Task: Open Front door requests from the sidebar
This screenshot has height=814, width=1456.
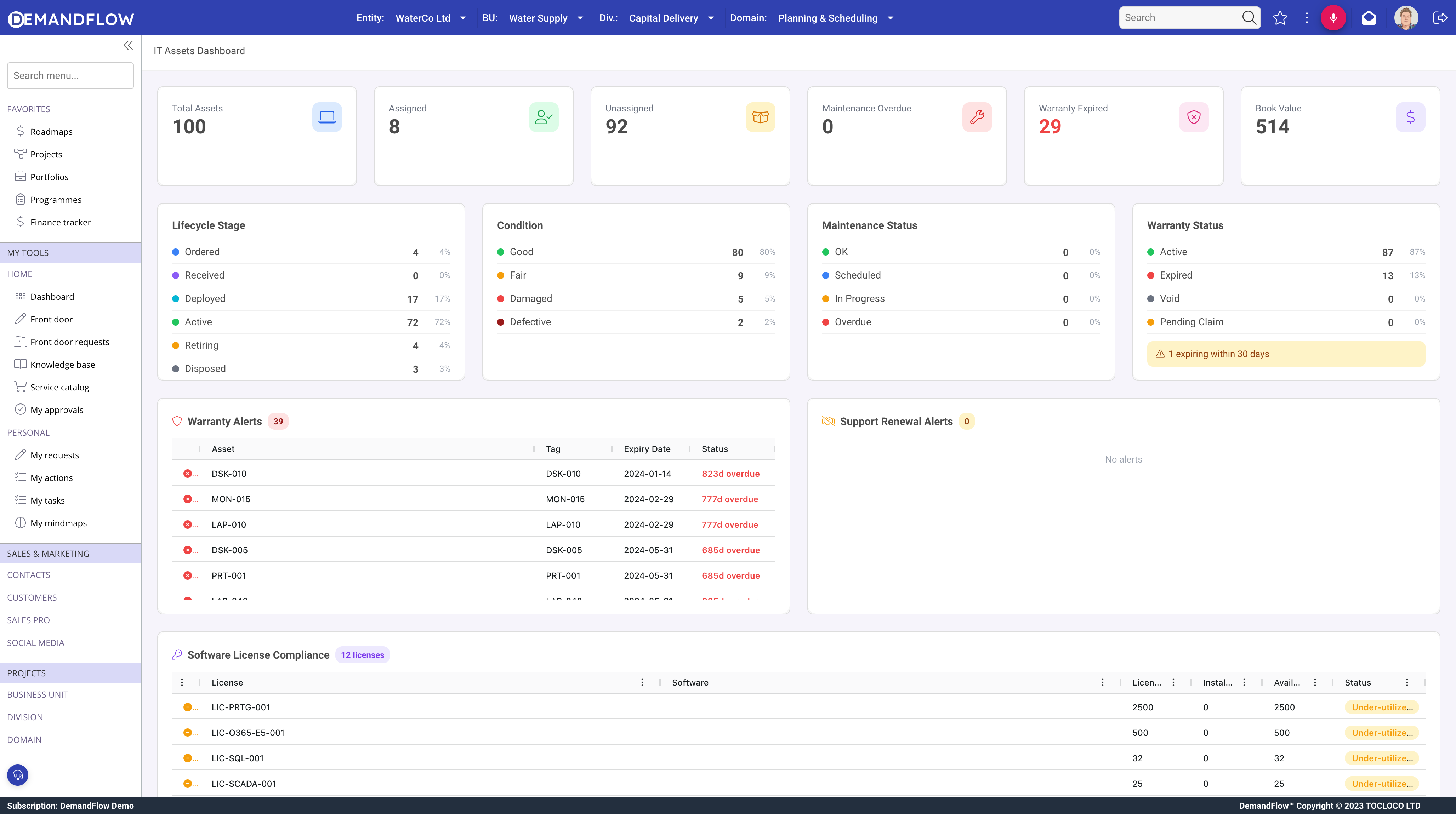Action: click(x=70, y=342)
